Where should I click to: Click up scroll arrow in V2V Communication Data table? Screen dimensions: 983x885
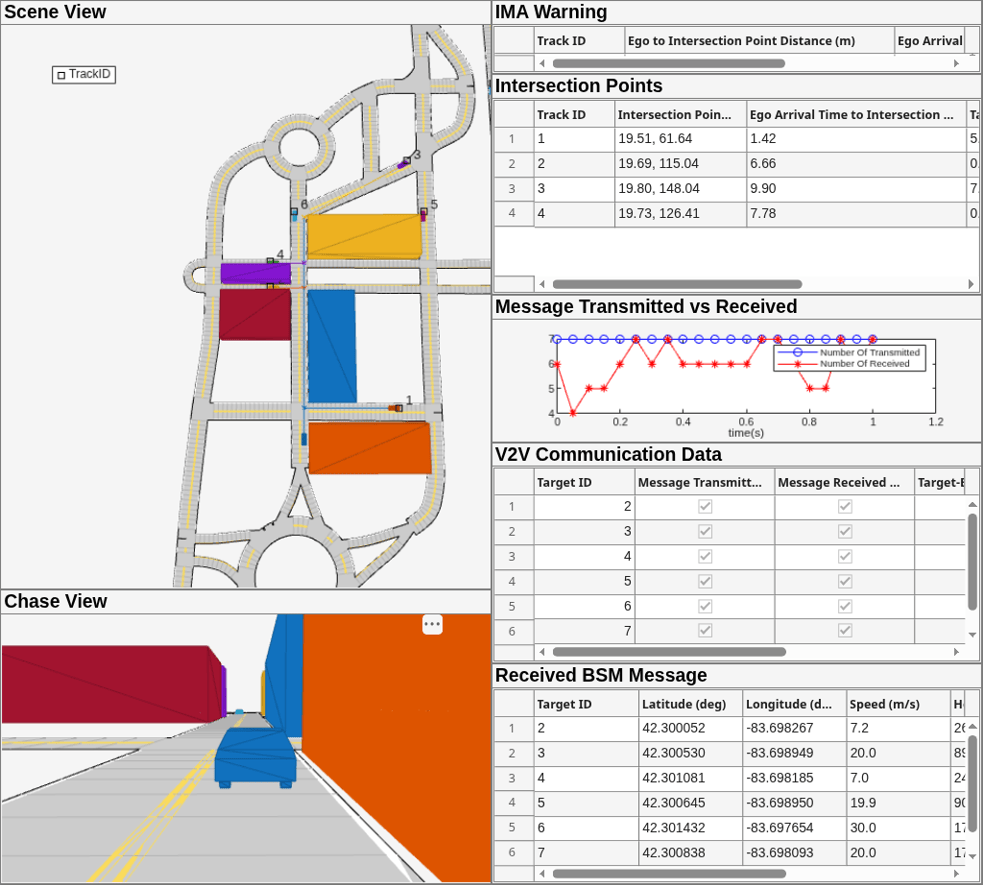coord(972,505)
